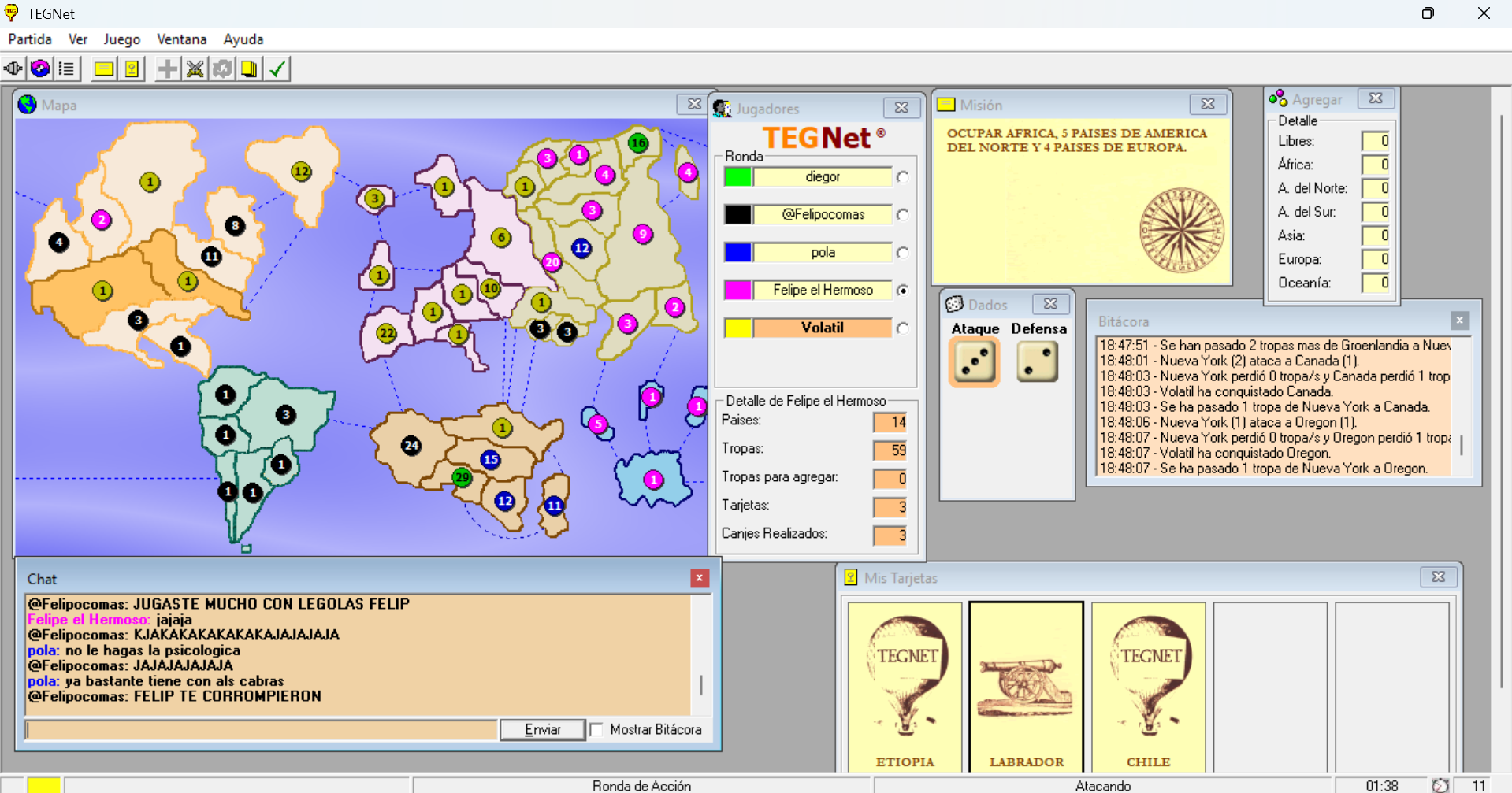The width and height of the screenshot is (1512, 793).
Task: Click the pink and blue globe icon
Action: 40,69
